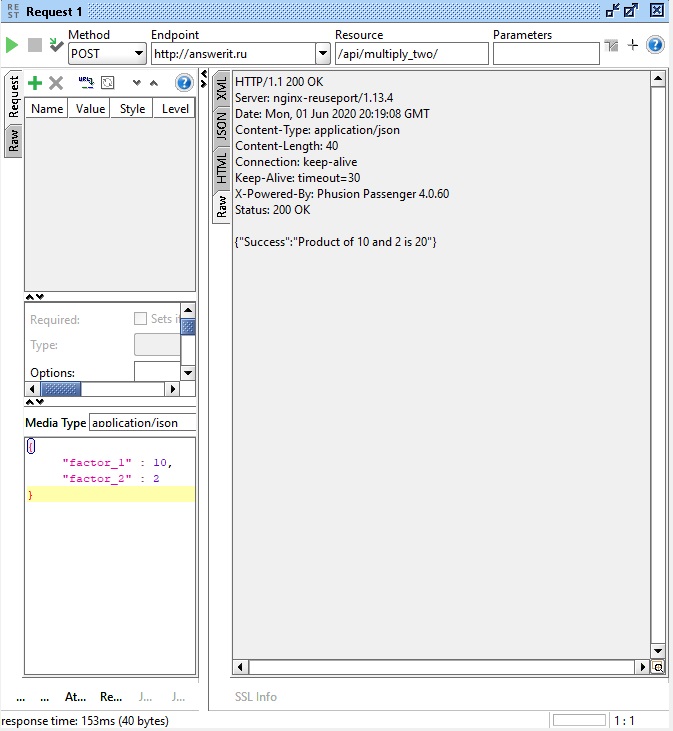Click the square icon beside the URL icon
Image resolution: width=673 pixels, height=731 pixels.
point(108,83)
